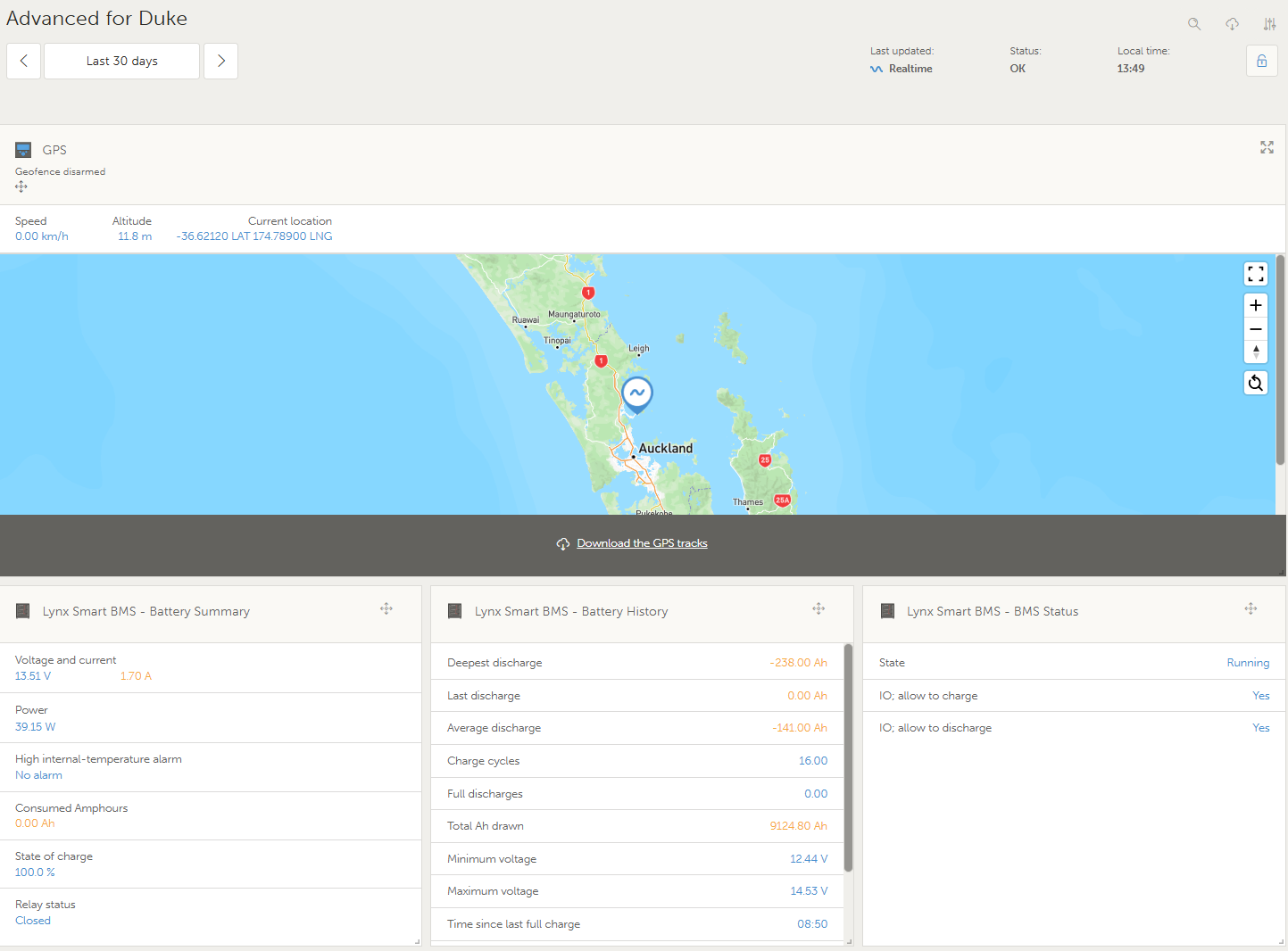Click the Battery History widget scrollbar
The image size is (1288, 951).
848,757
